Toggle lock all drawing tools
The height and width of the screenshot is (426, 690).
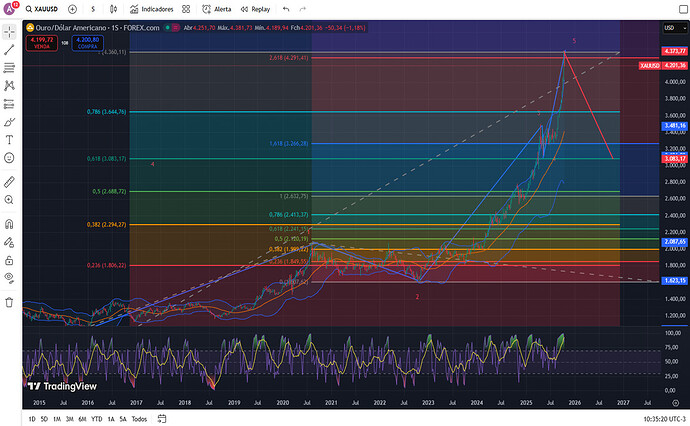click(x=9, y=261)
